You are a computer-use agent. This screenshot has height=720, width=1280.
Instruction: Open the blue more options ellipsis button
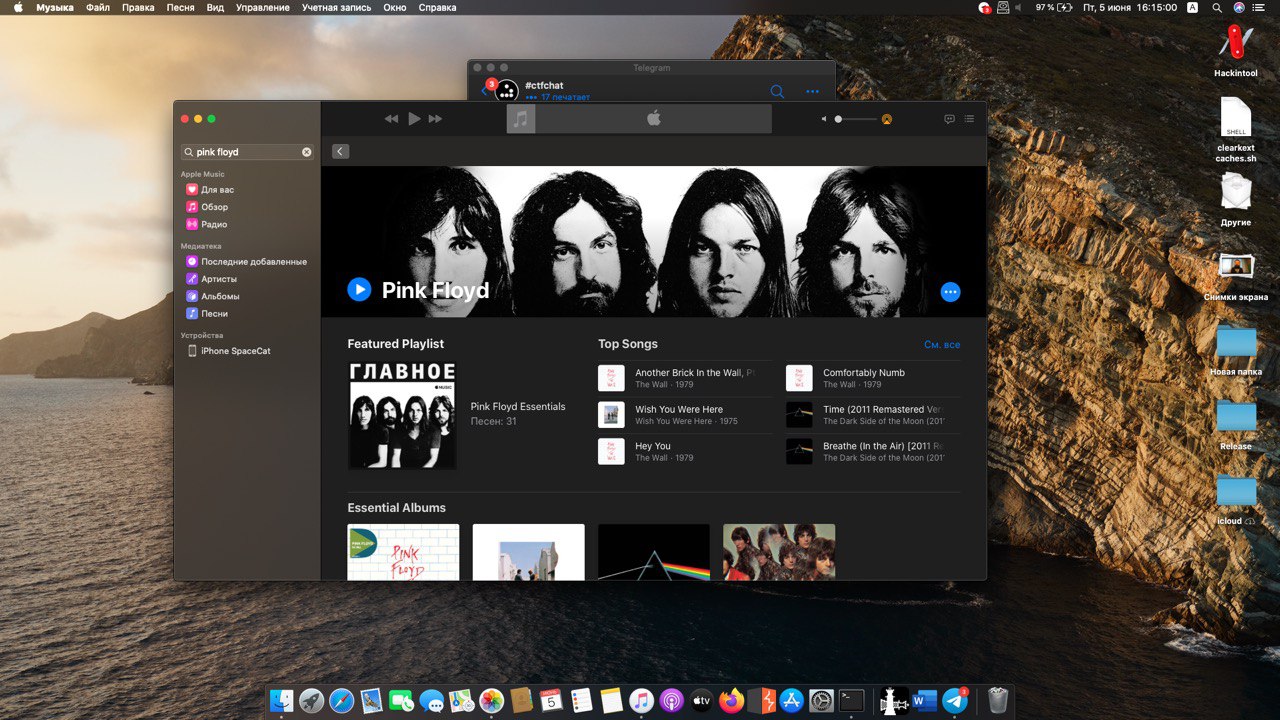tap(950, 292)
